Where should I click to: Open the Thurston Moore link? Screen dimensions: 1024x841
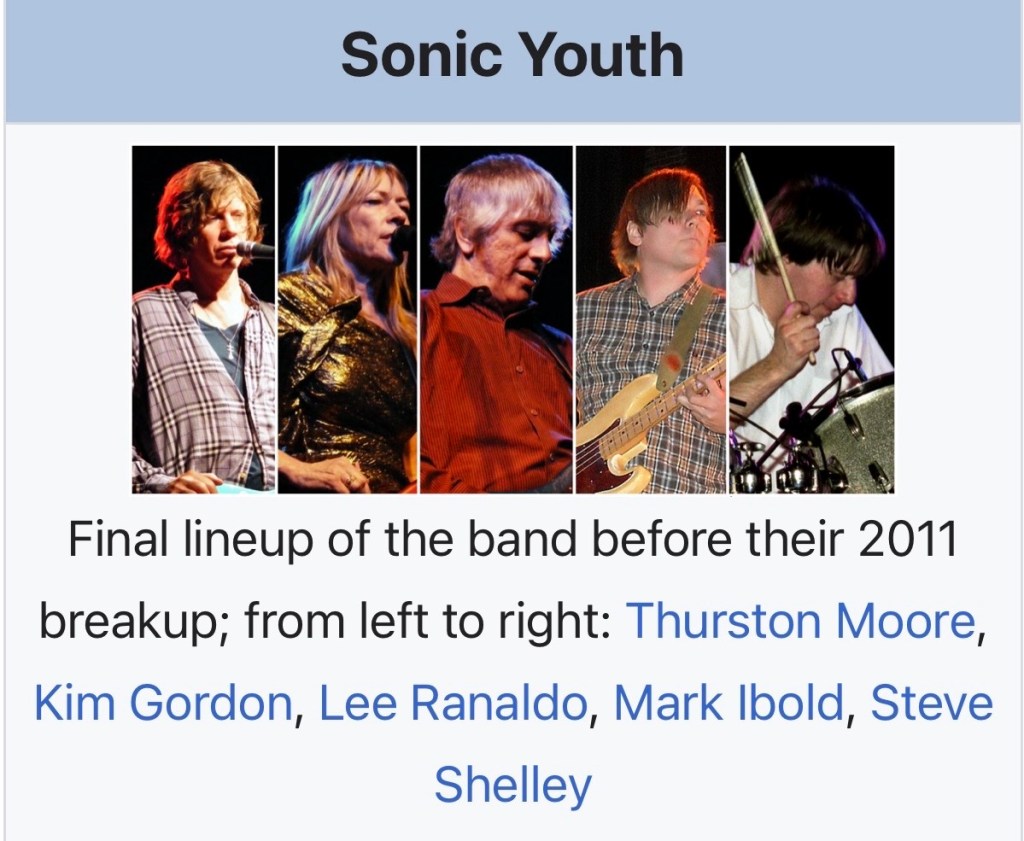[799, 622]
